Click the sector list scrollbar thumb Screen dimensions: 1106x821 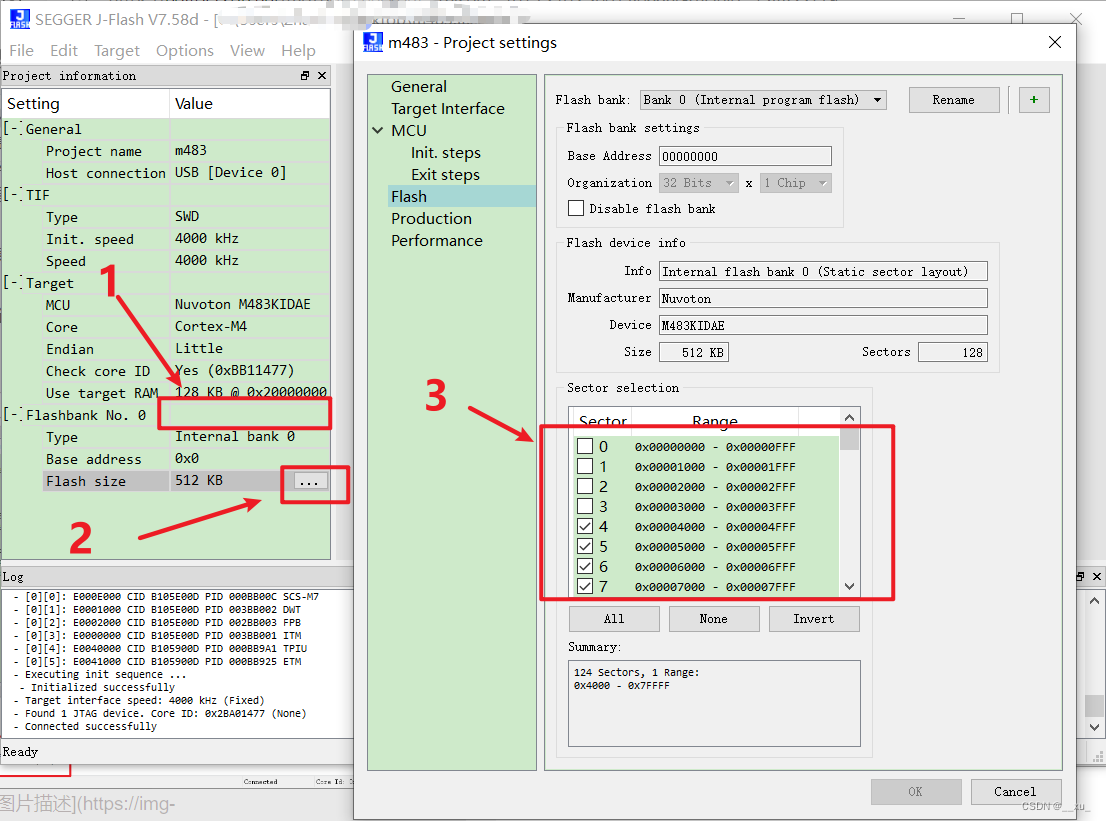[849, 439]
